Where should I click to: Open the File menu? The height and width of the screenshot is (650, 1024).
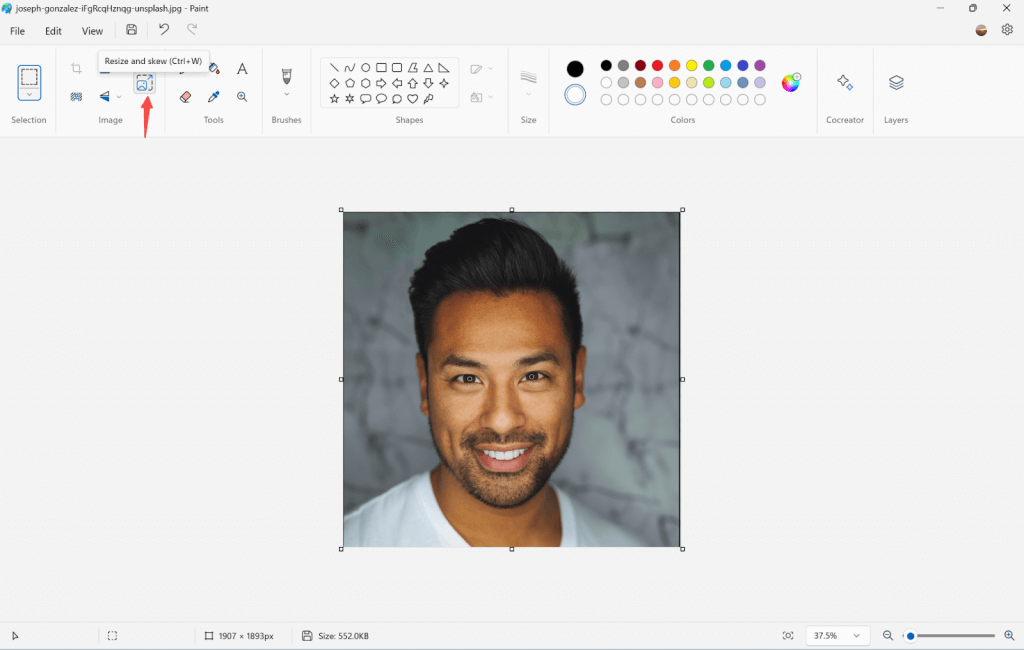[18, 31]
